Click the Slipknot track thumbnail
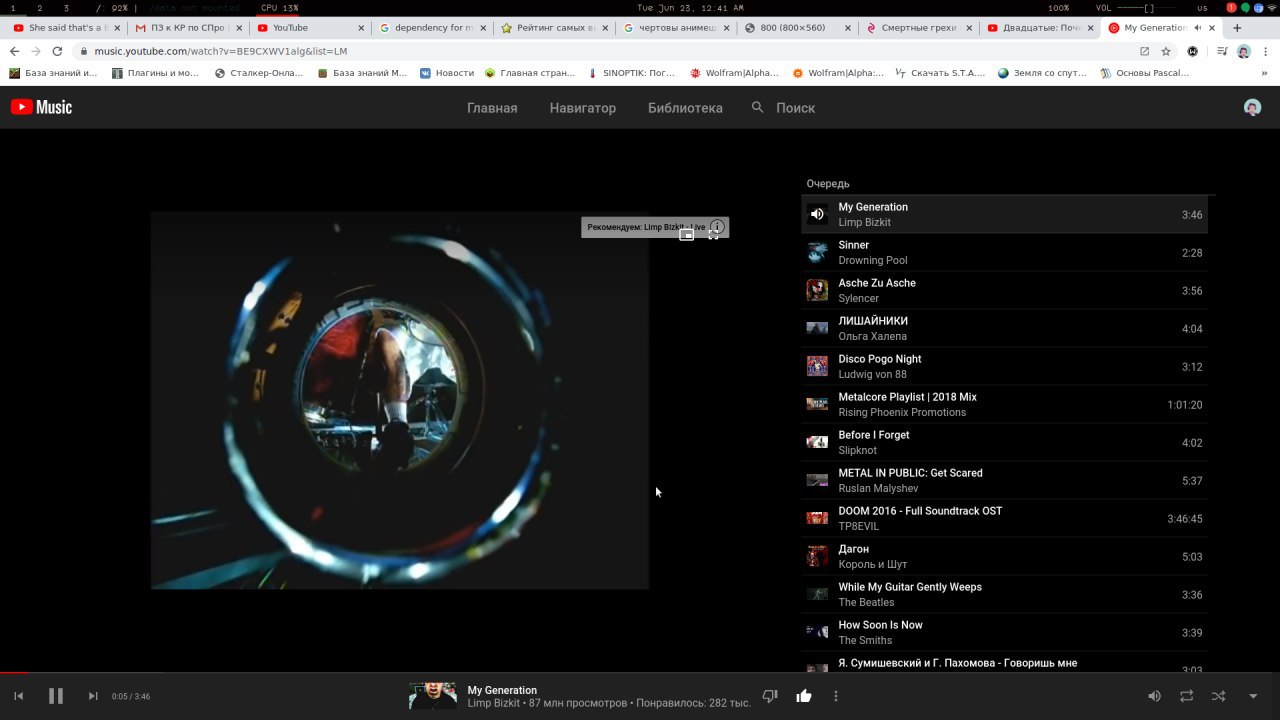 coord(817,442)
